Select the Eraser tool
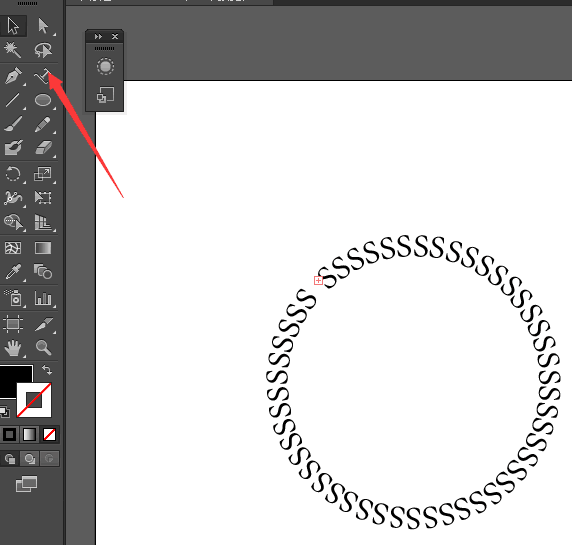 click(43, 148)
